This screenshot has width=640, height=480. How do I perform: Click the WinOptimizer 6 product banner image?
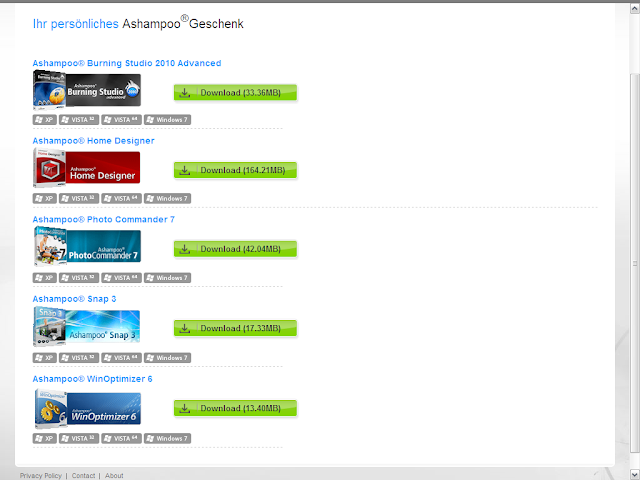point(87,408)
